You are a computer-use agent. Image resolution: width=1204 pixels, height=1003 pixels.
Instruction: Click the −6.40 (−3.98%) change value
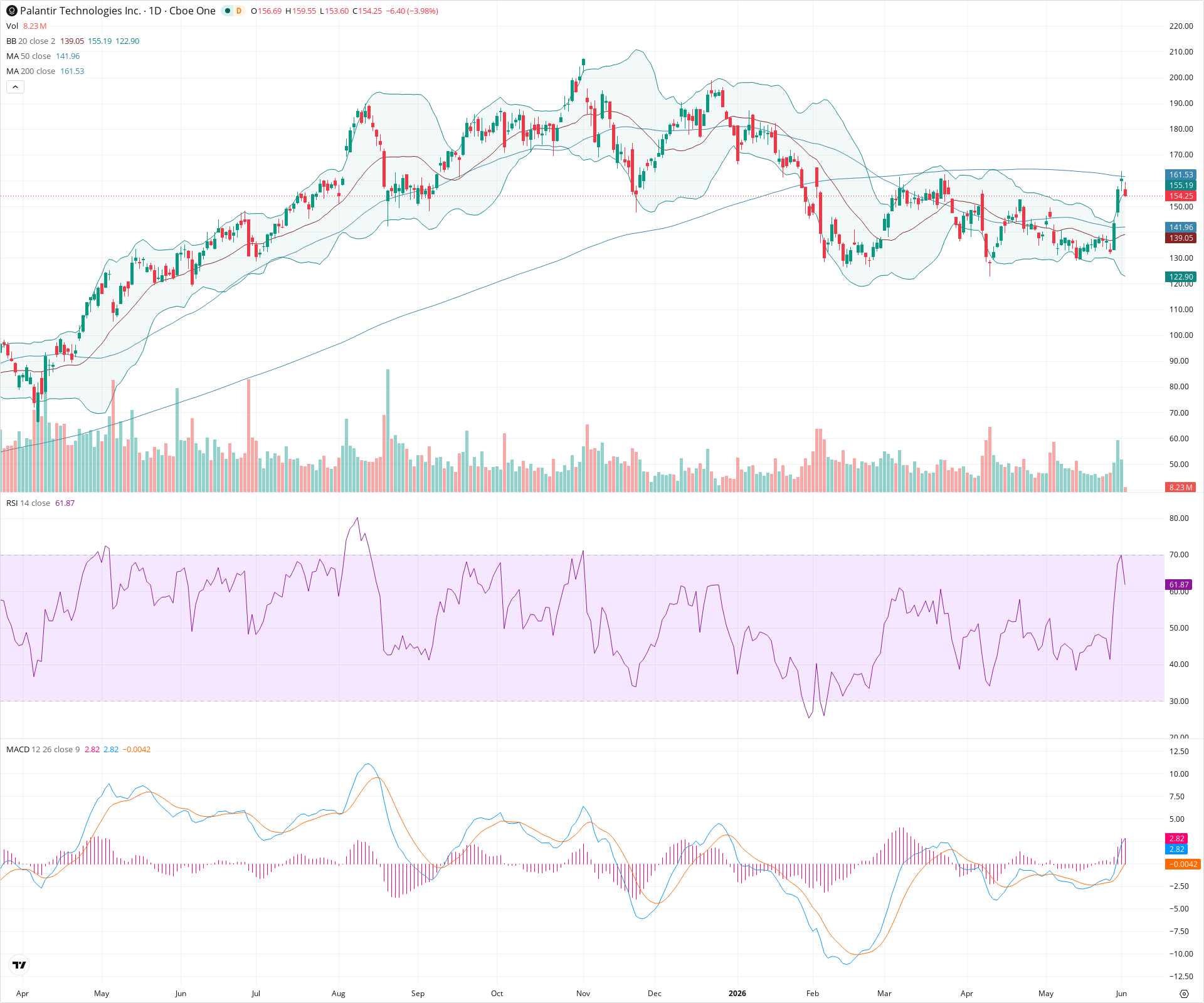pos(411,11)
